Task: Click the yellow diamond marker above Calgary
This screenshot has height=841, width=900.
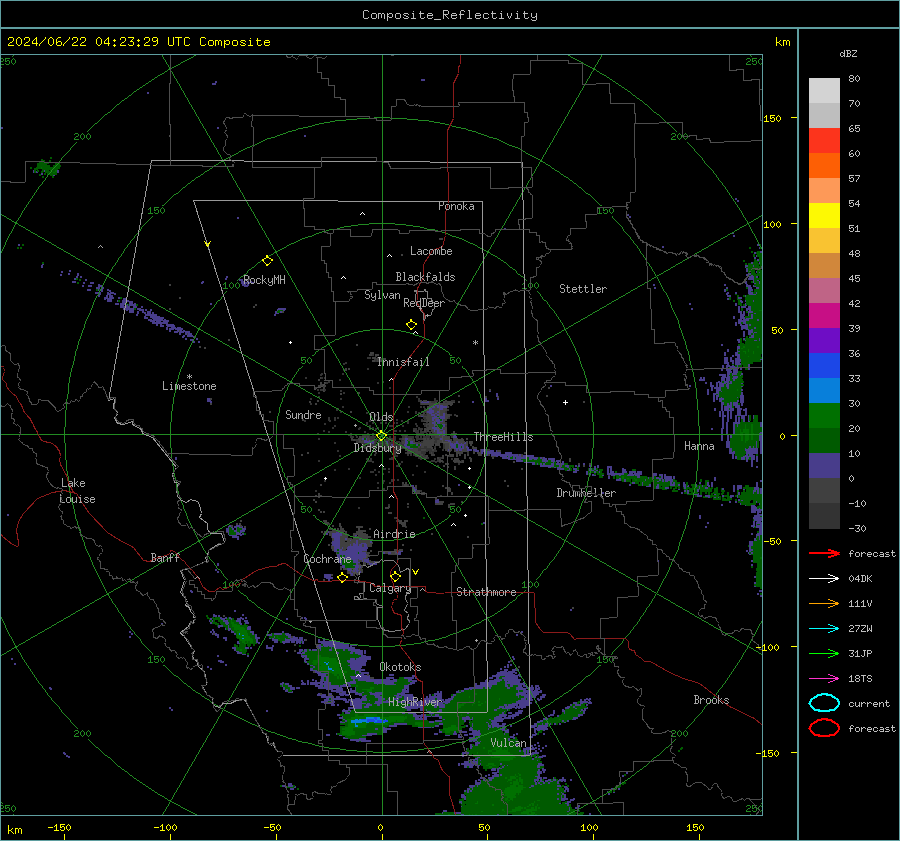Action: tap(395, 576)
